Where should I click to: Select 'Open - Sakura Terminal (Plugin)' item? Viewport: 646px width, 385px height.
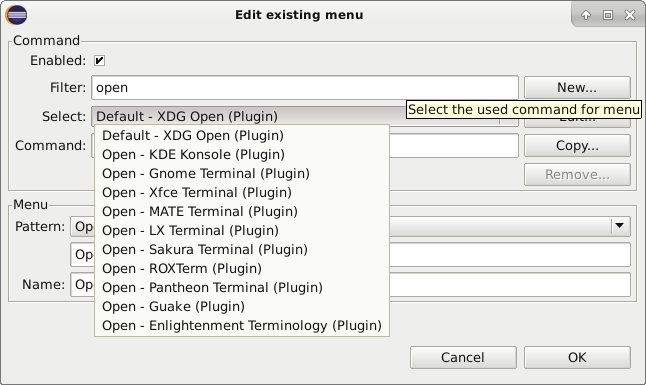[242, 249]
